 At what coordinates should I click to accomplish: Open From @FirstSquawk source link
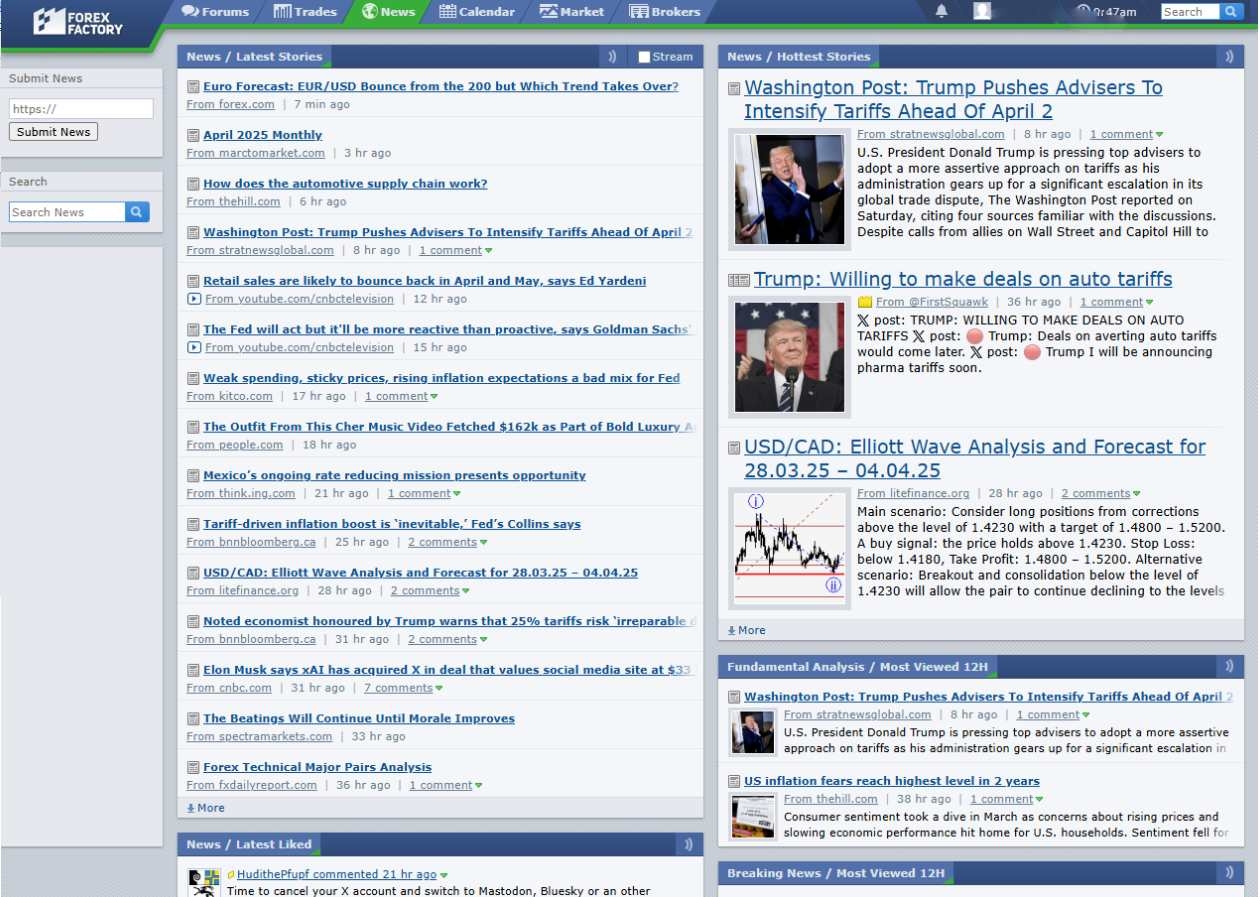(932, 302)
